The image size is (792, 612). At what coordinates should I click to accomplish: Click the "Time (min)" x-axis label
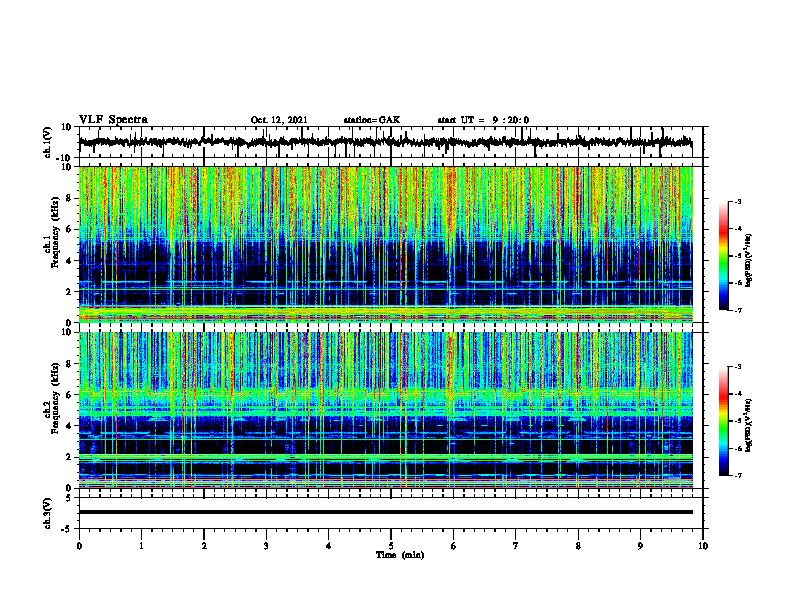(400, 555)
